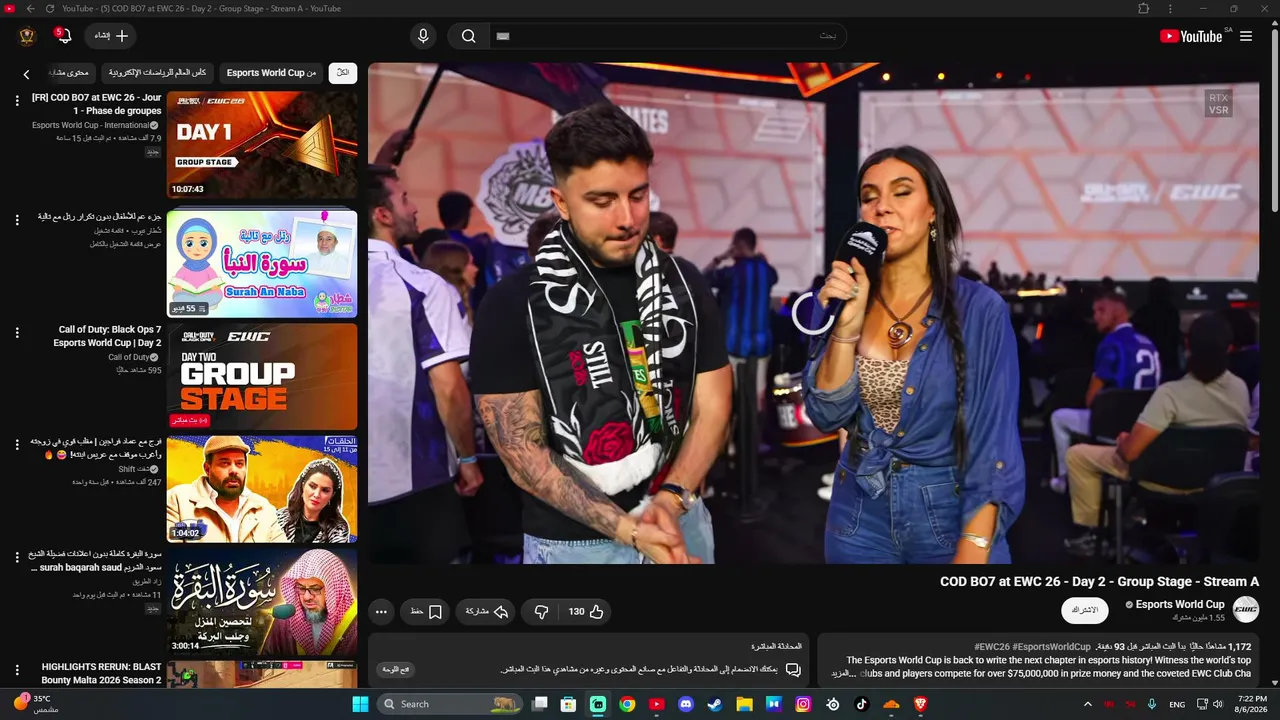The width and height of the screenshot is (1280, 720).
Task: Click the video player to pause
Action: (x=813, y=313)
